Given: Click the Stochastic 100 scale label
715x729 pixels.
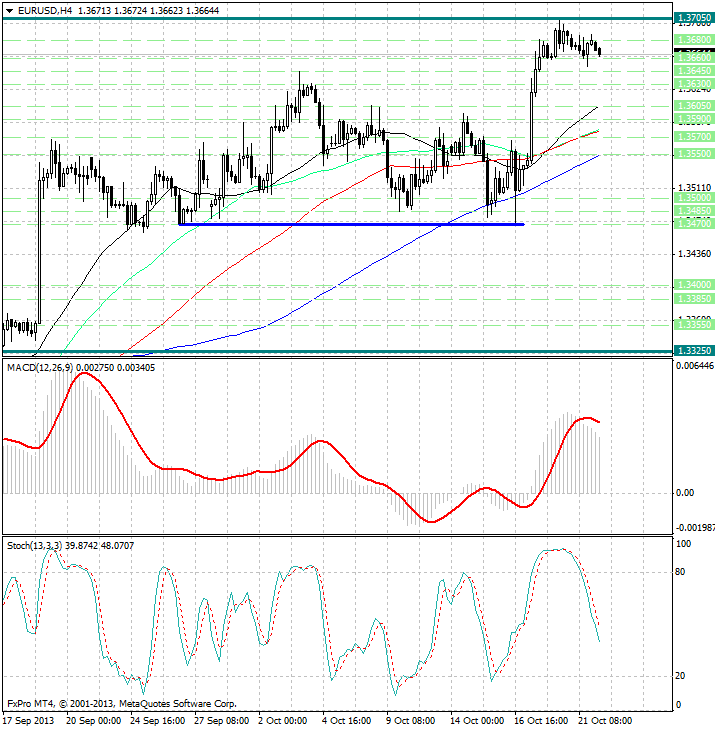Looking at the screenshot, I should coord(683,544).
